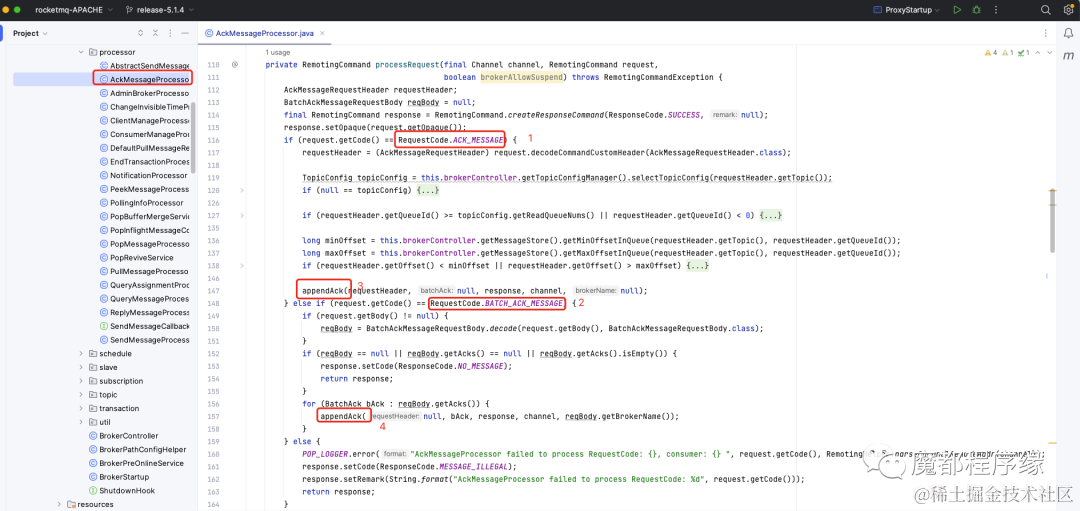Click NO_MESSAGE constant in code
1080x511 pixels.
pyautogui.click(x=482, y=366)
